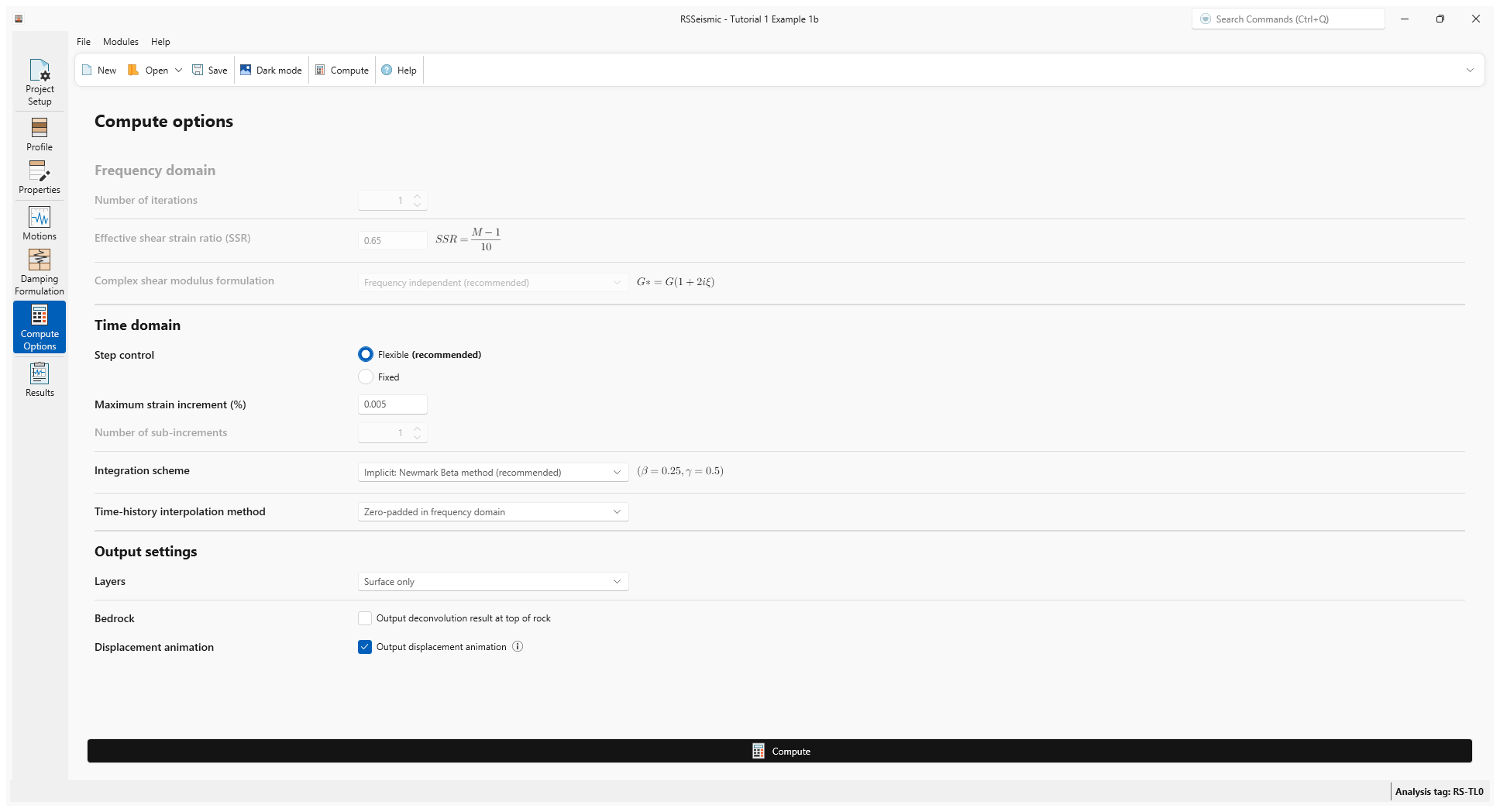Expand the Open button dropdown arrow
Viewport: 1500px width, 812px height.
178,70
